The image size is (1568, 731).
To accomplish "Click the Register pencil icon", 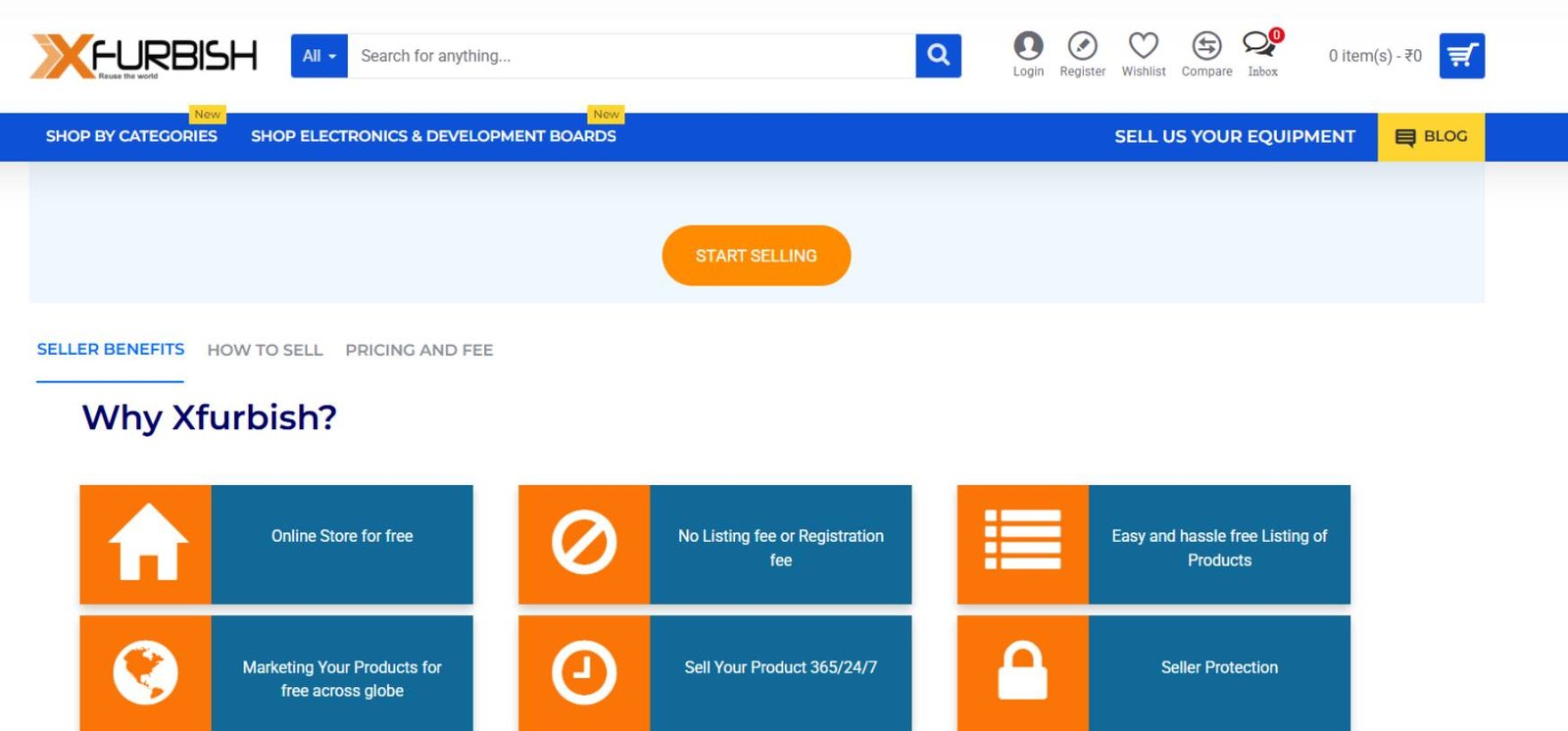I will [x=1082, y=46].
